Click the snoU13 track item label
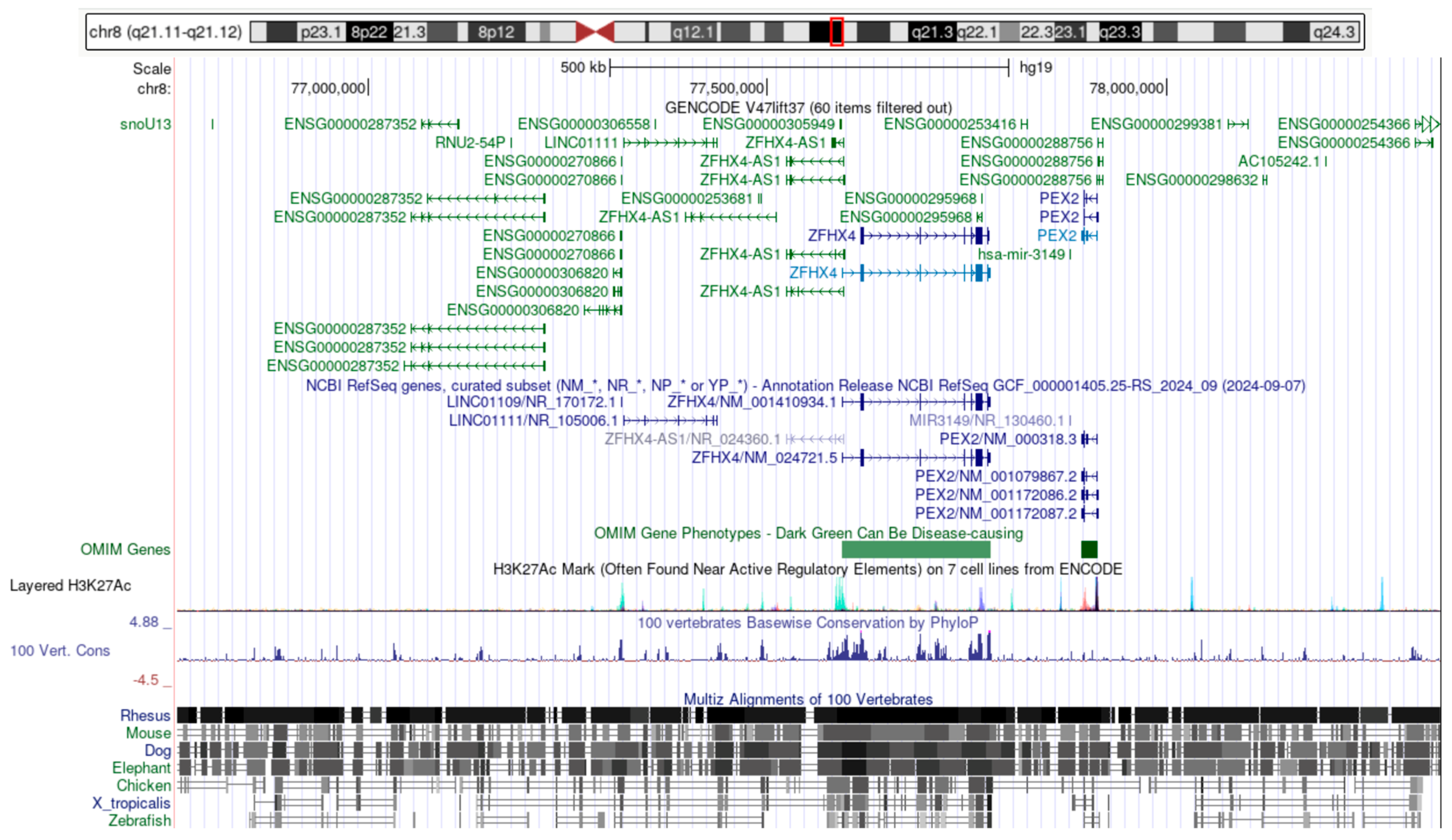This screenshot has width=1452, height=840. point(145,124)
